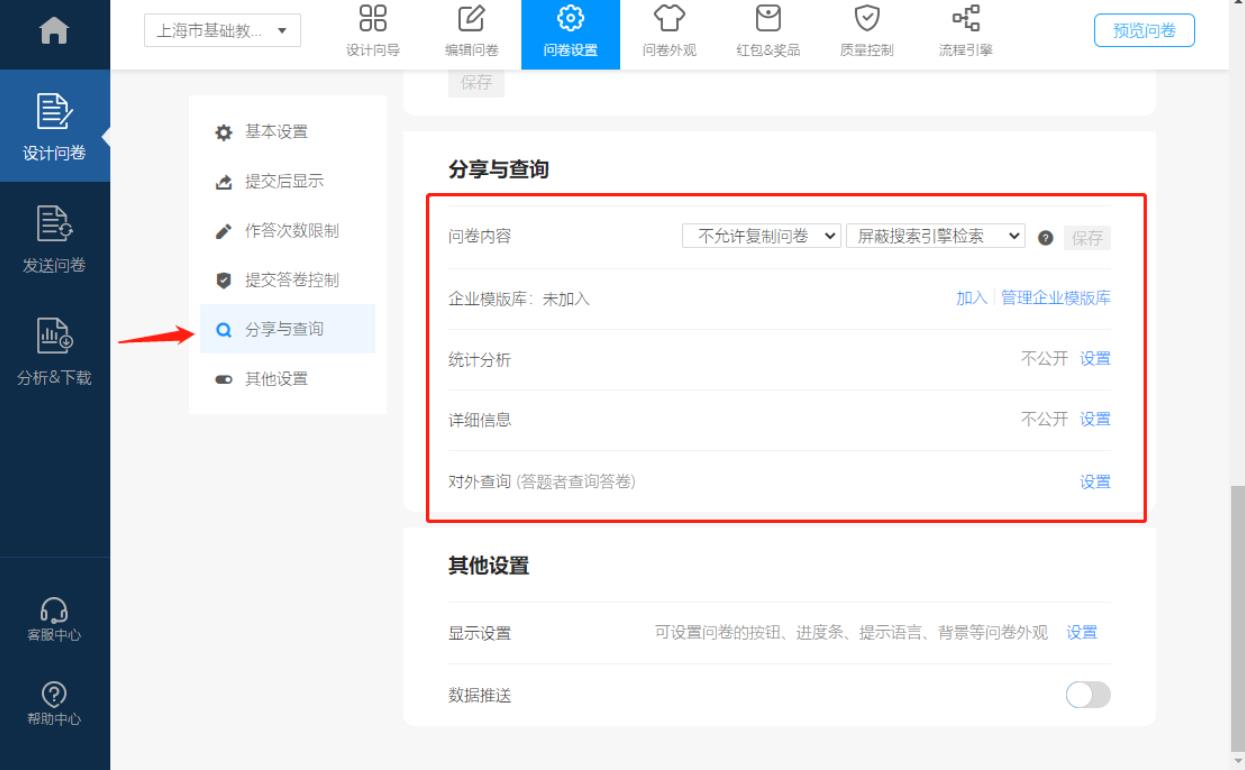Open the 上海市基础教 questionnaire selector dropdown

[x=221, y=31]
